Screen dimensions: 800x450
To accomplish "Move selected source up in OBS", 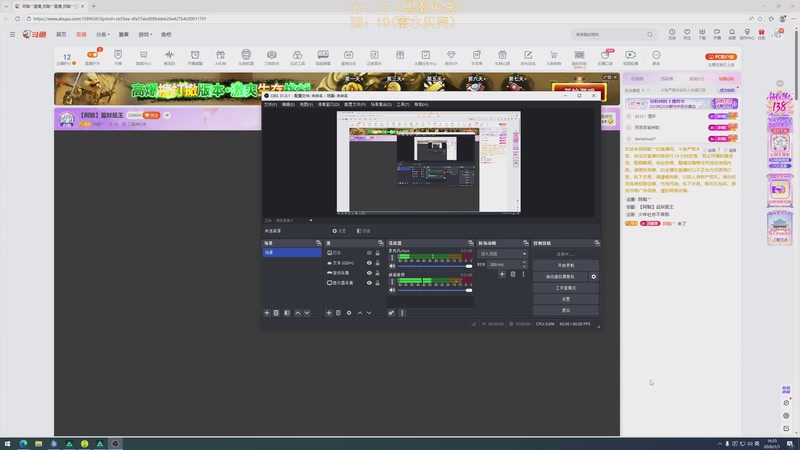I will click(x=360, y=313).
